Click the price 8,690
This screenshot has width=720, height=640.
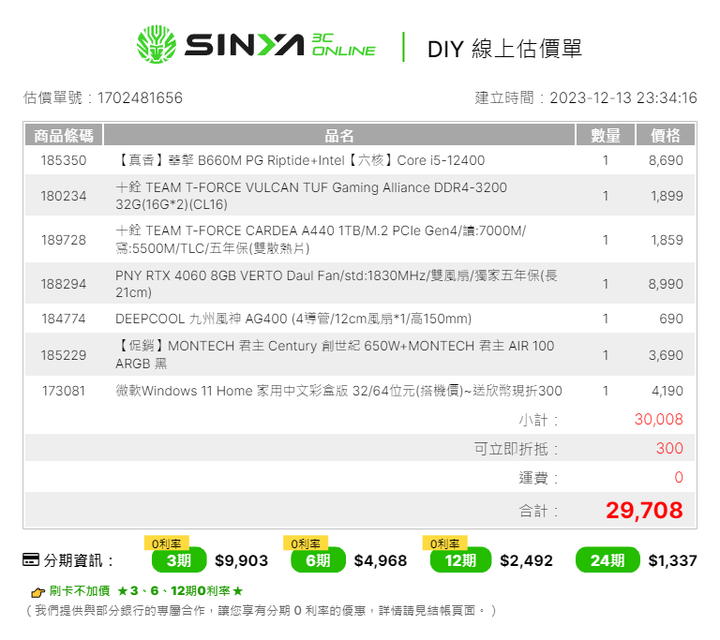point(666,160)
